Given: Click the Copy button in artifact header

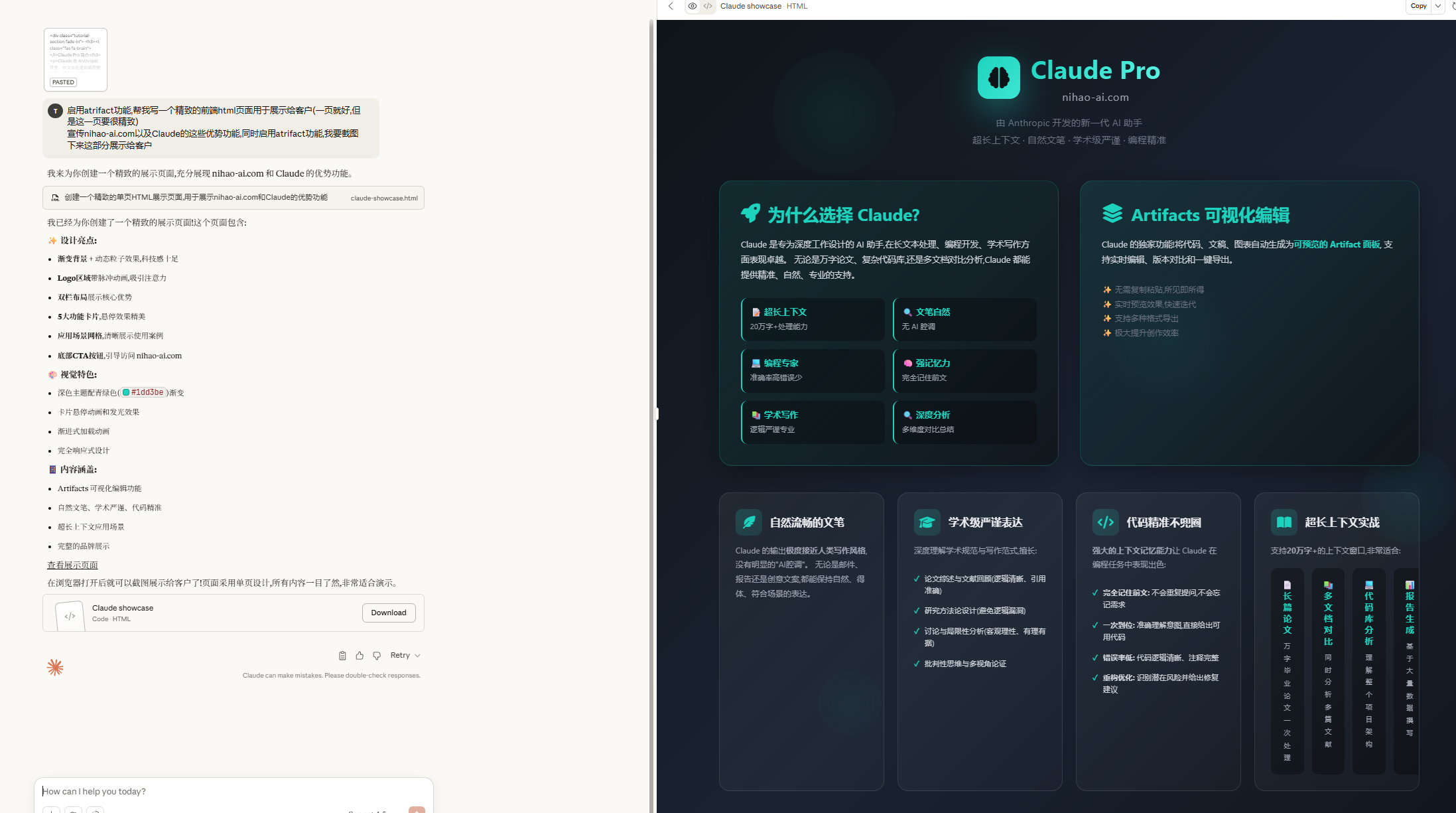Looking at the screenshot, I should pos(1418,6).
